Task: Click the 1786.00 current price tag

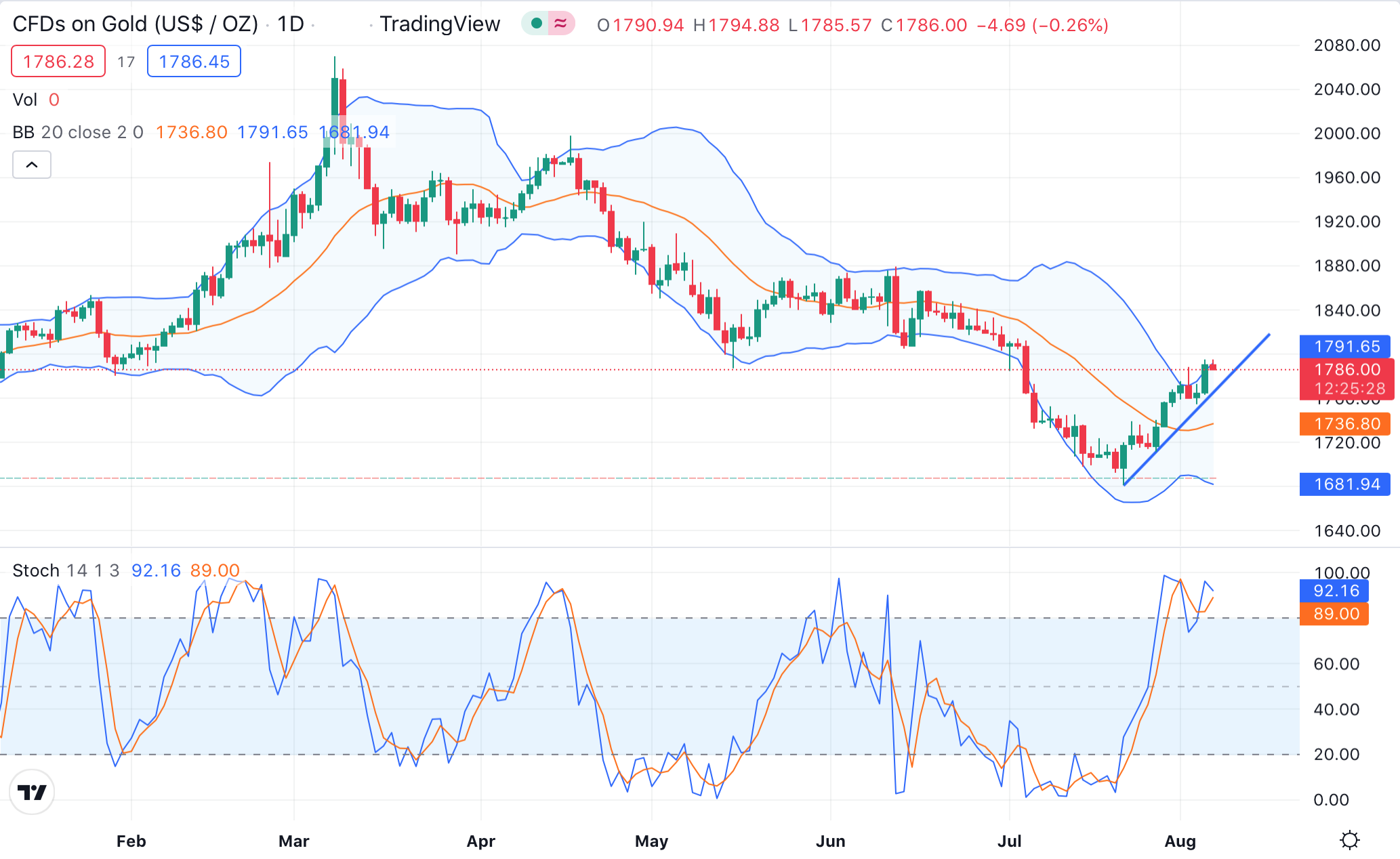Action: tap(1346, 370)
